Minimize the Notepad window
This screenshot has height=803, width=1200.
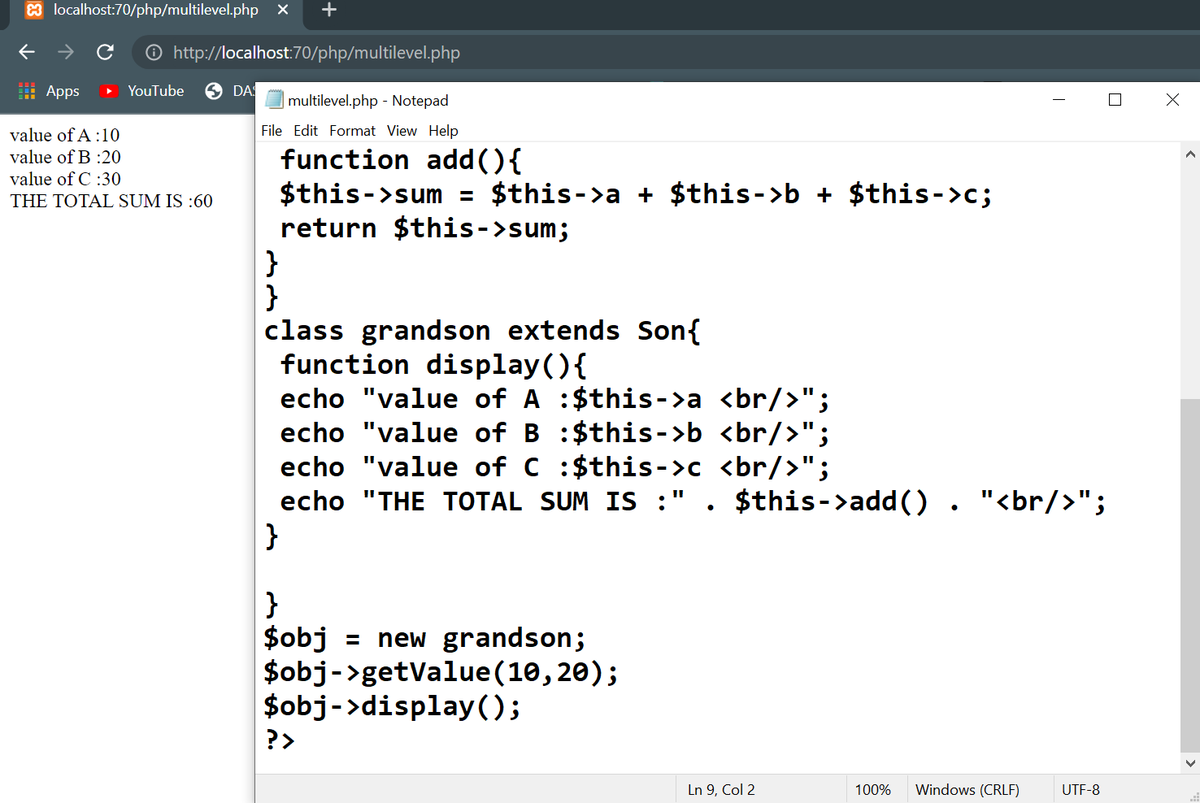(x=1058, y=100)
